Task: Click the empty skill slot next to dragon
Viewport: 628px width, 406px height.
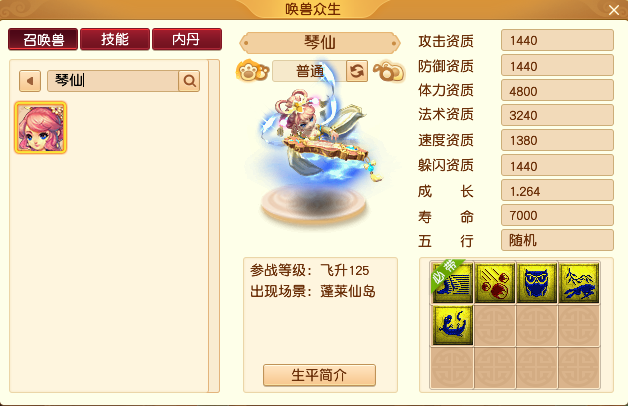Action: point(495,325)
